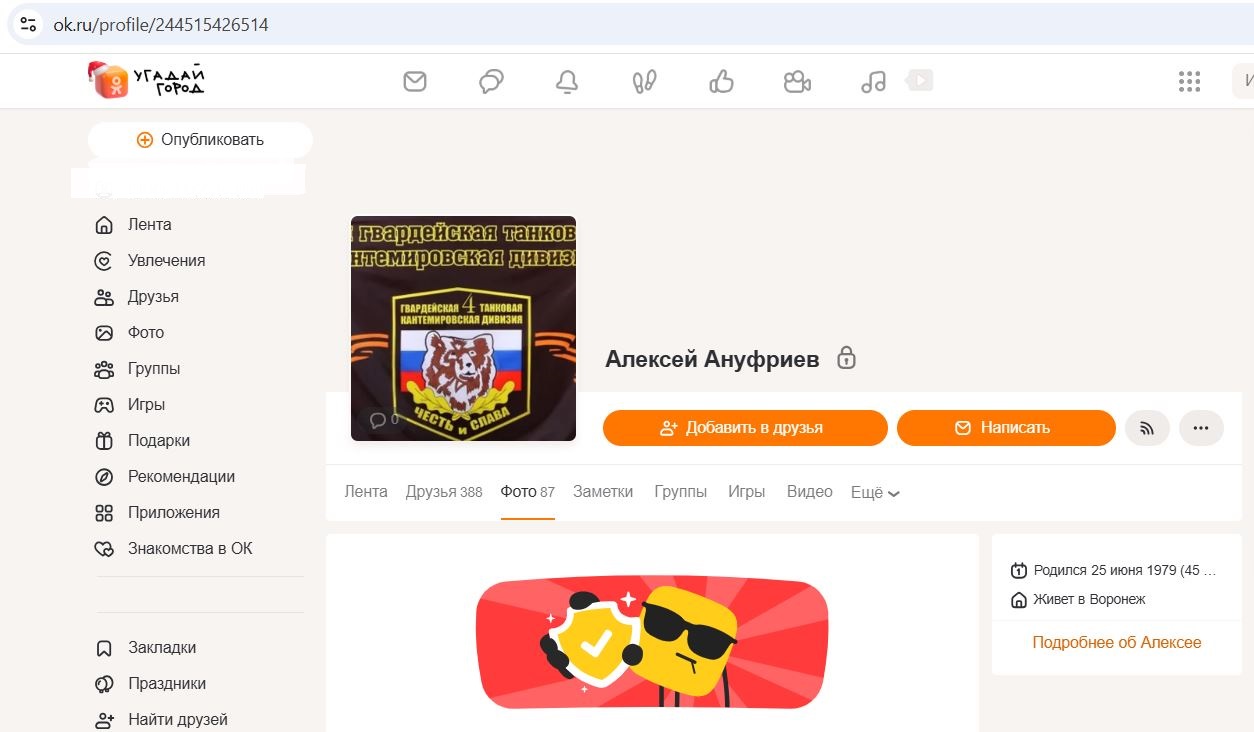
Task: Click the Опубликовать publish button
Action: point(200,140)
